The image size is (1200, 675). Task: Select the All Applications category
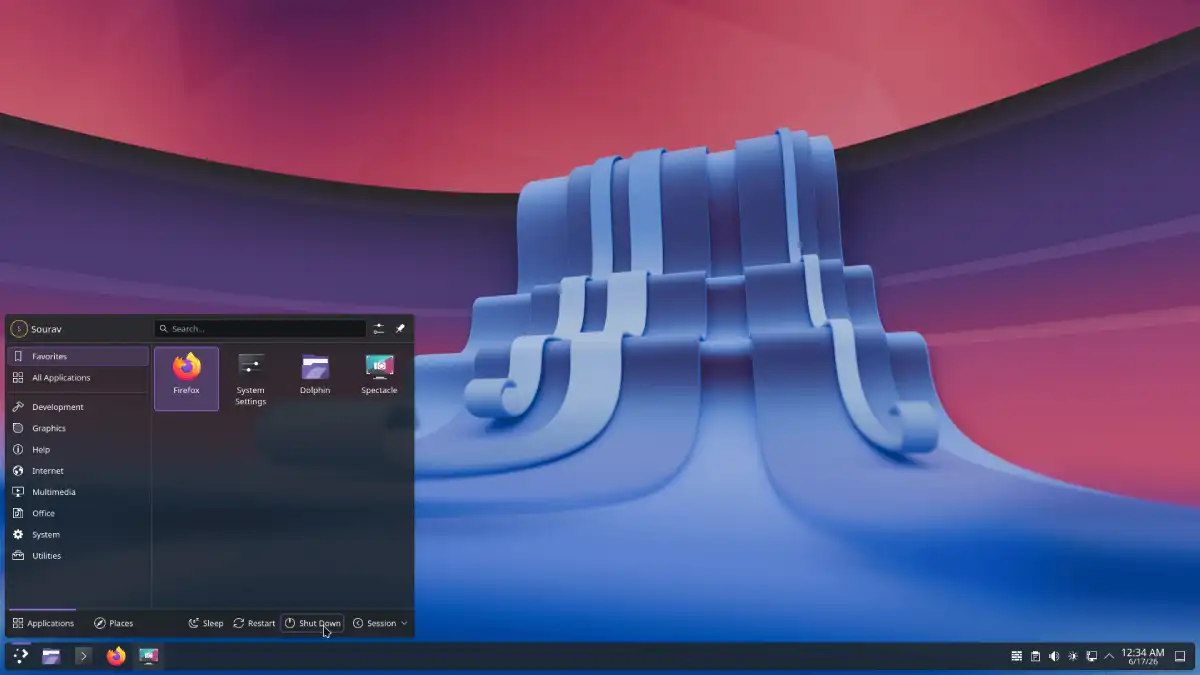tap(78, 378)
